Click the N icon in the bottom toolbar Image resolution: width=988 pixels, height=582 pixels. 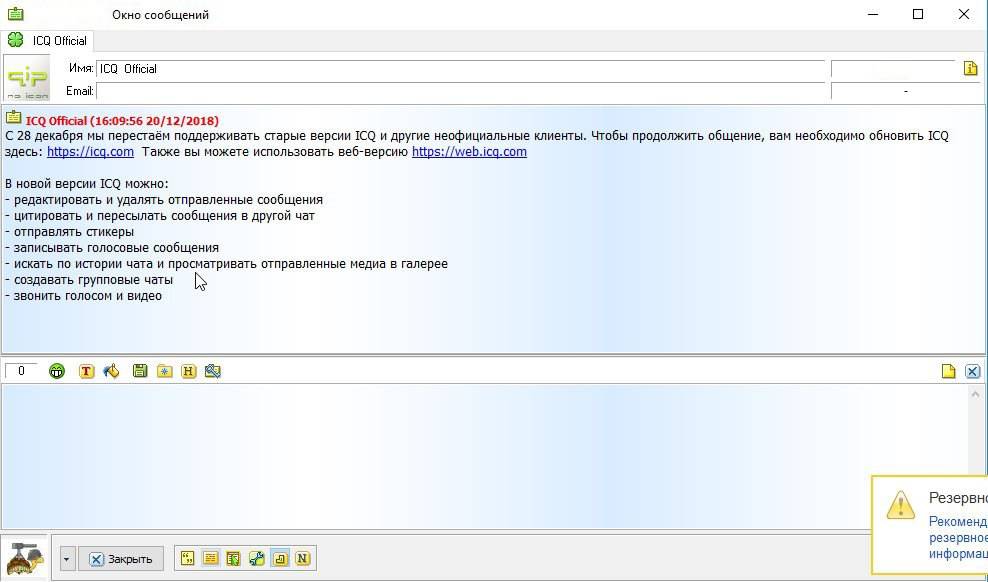[302, 558]
